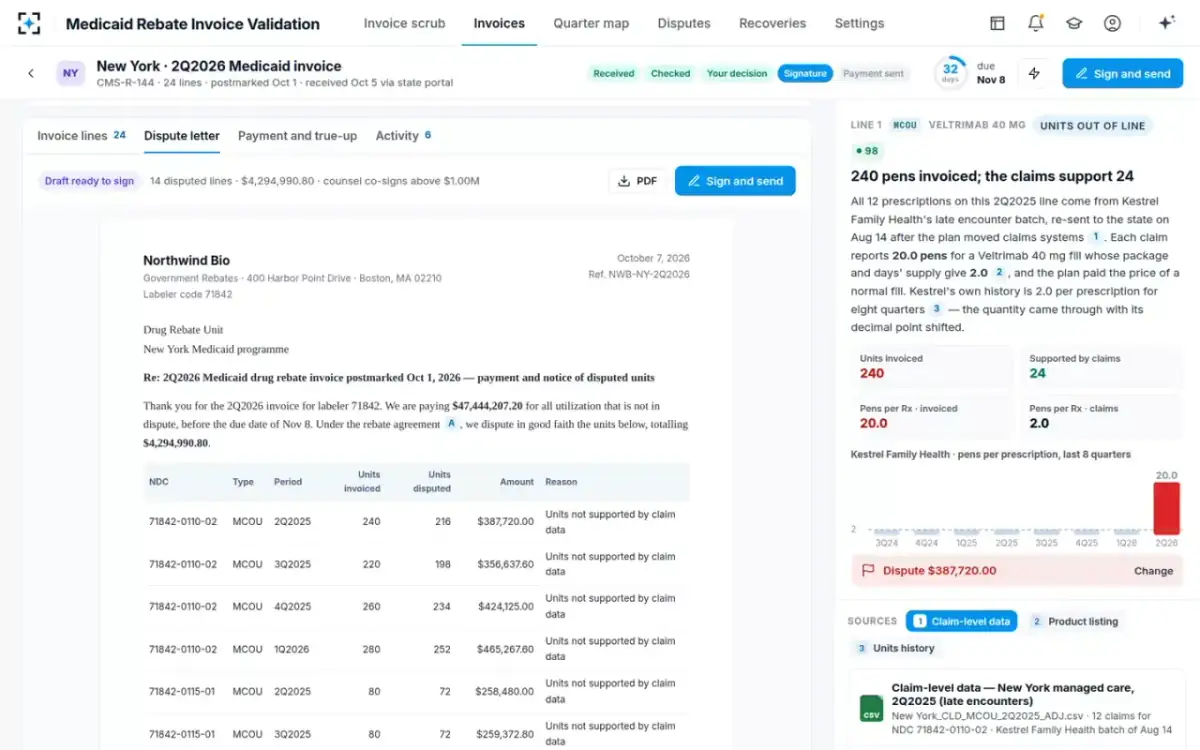Open the notifications bell

(x=1036, y=23)
